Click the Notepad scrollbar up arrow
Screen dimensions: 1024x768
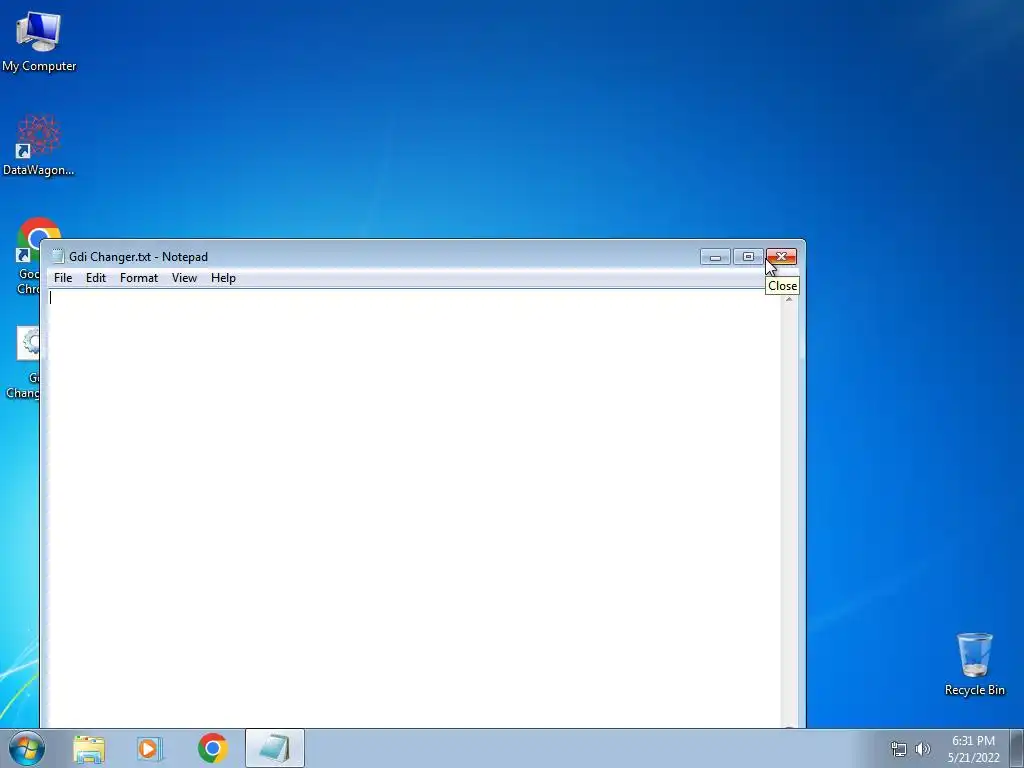[789, 298]
